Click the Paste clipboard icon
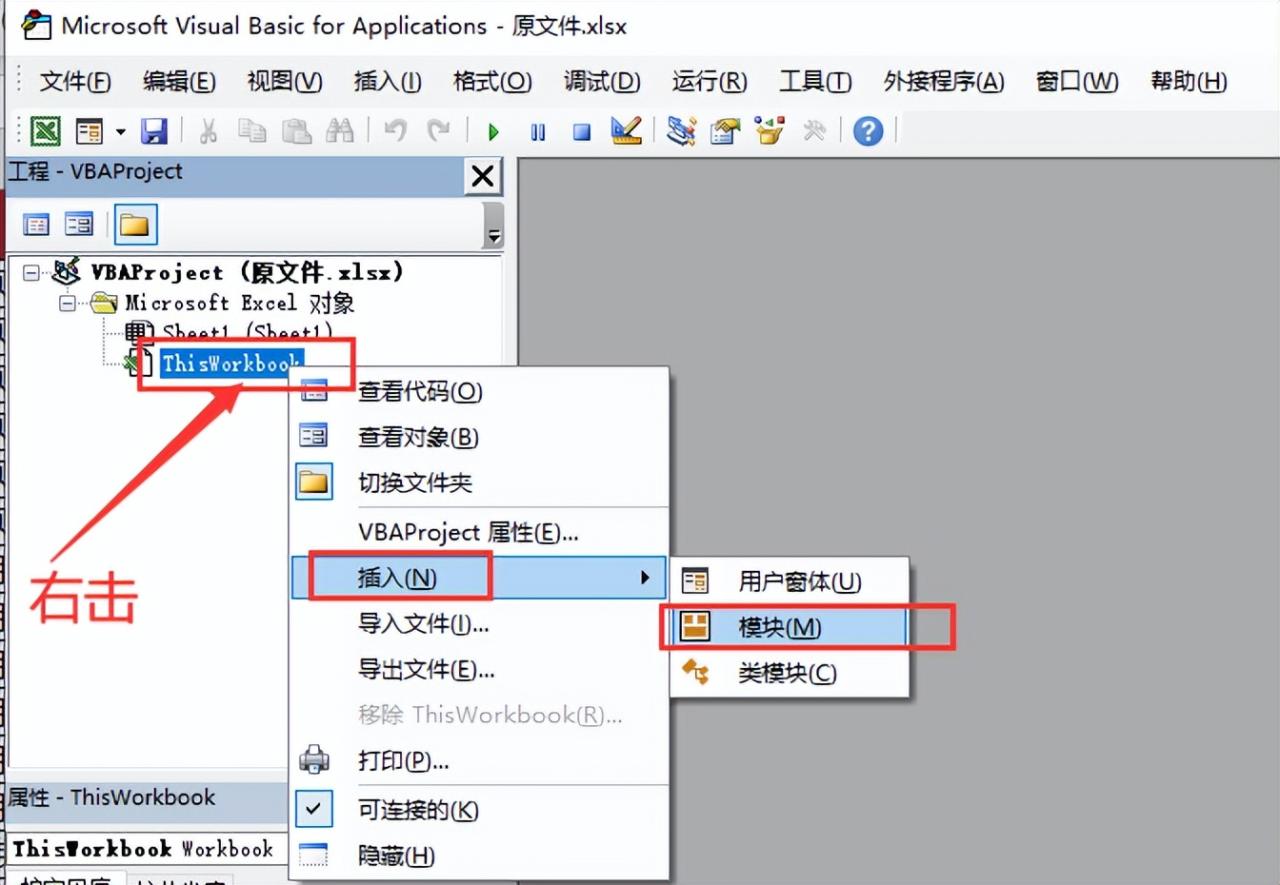The width and height of the screenshot is (1280, 885). coord(296,131)
